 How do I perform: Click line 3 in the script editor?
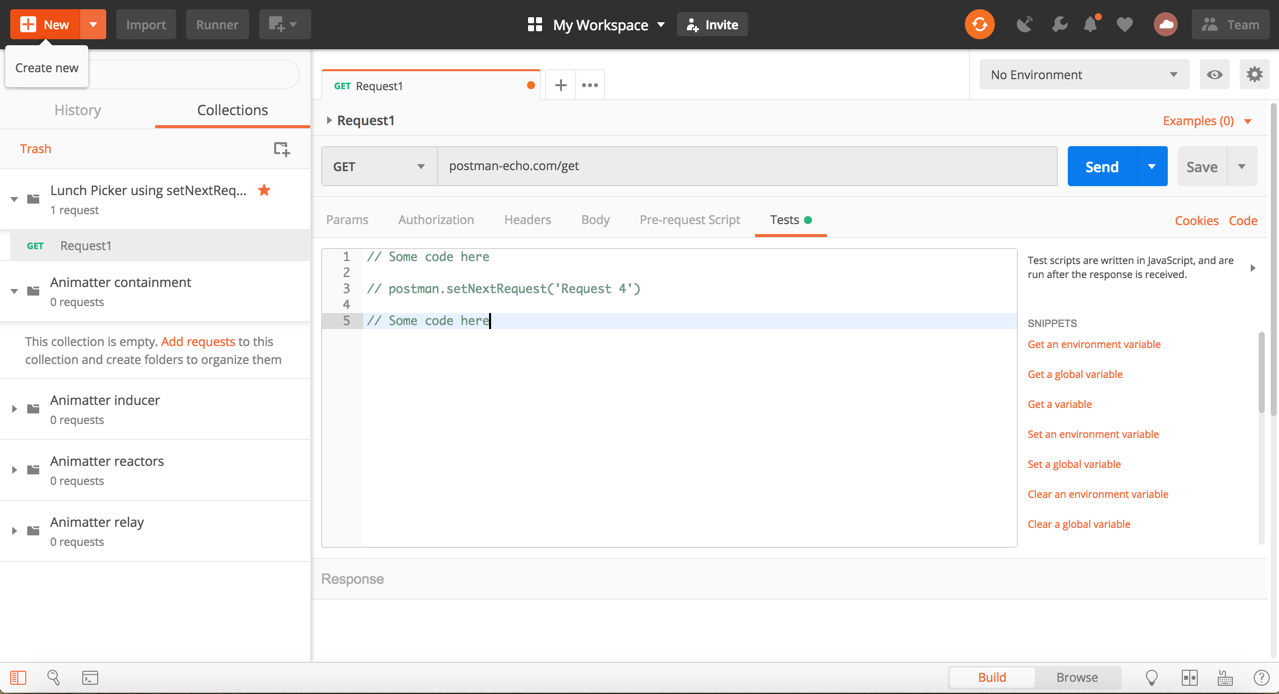coord(690,288)
